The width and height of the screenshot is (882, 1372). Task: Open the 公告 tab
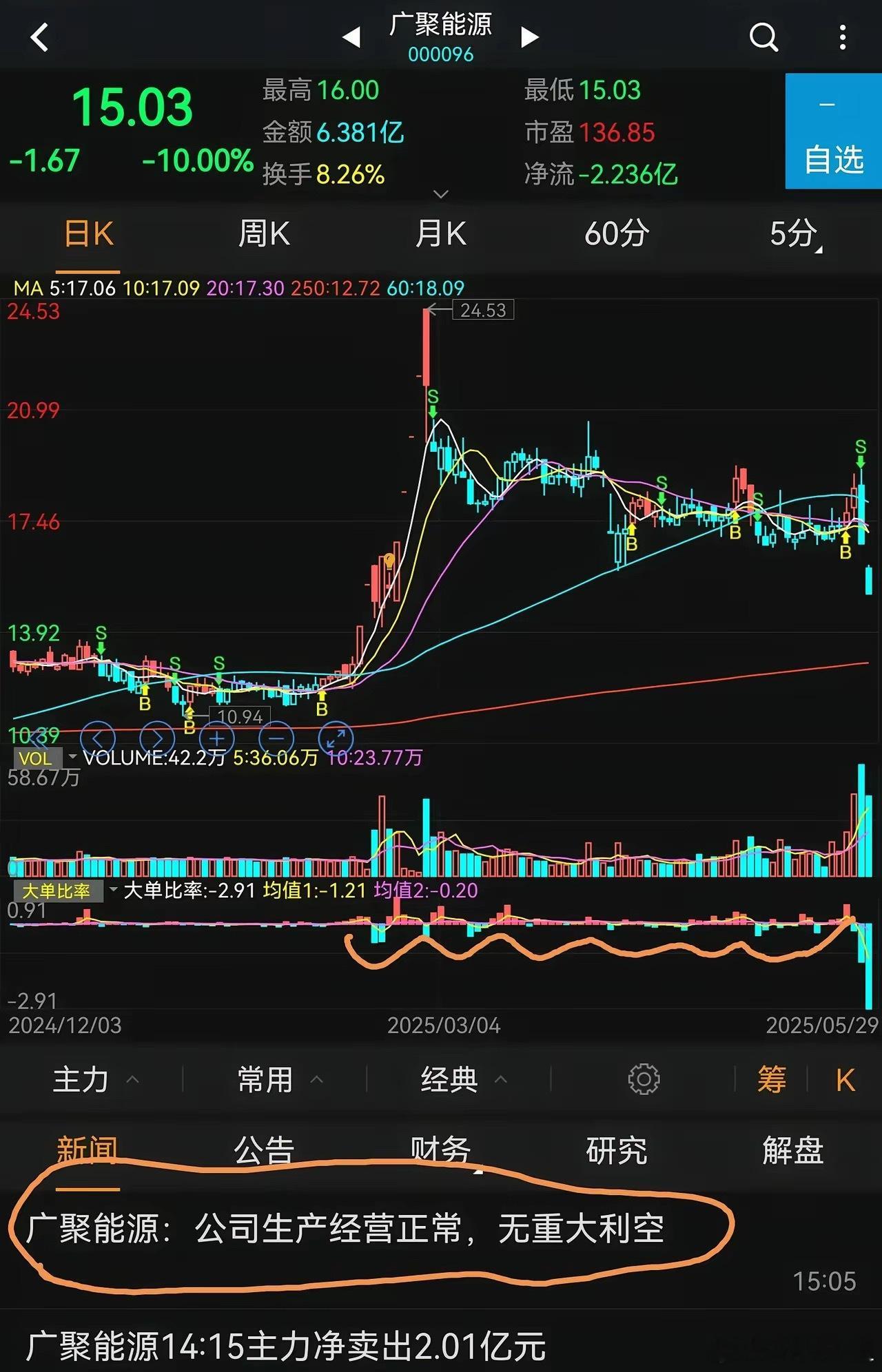click(264, 1150)
